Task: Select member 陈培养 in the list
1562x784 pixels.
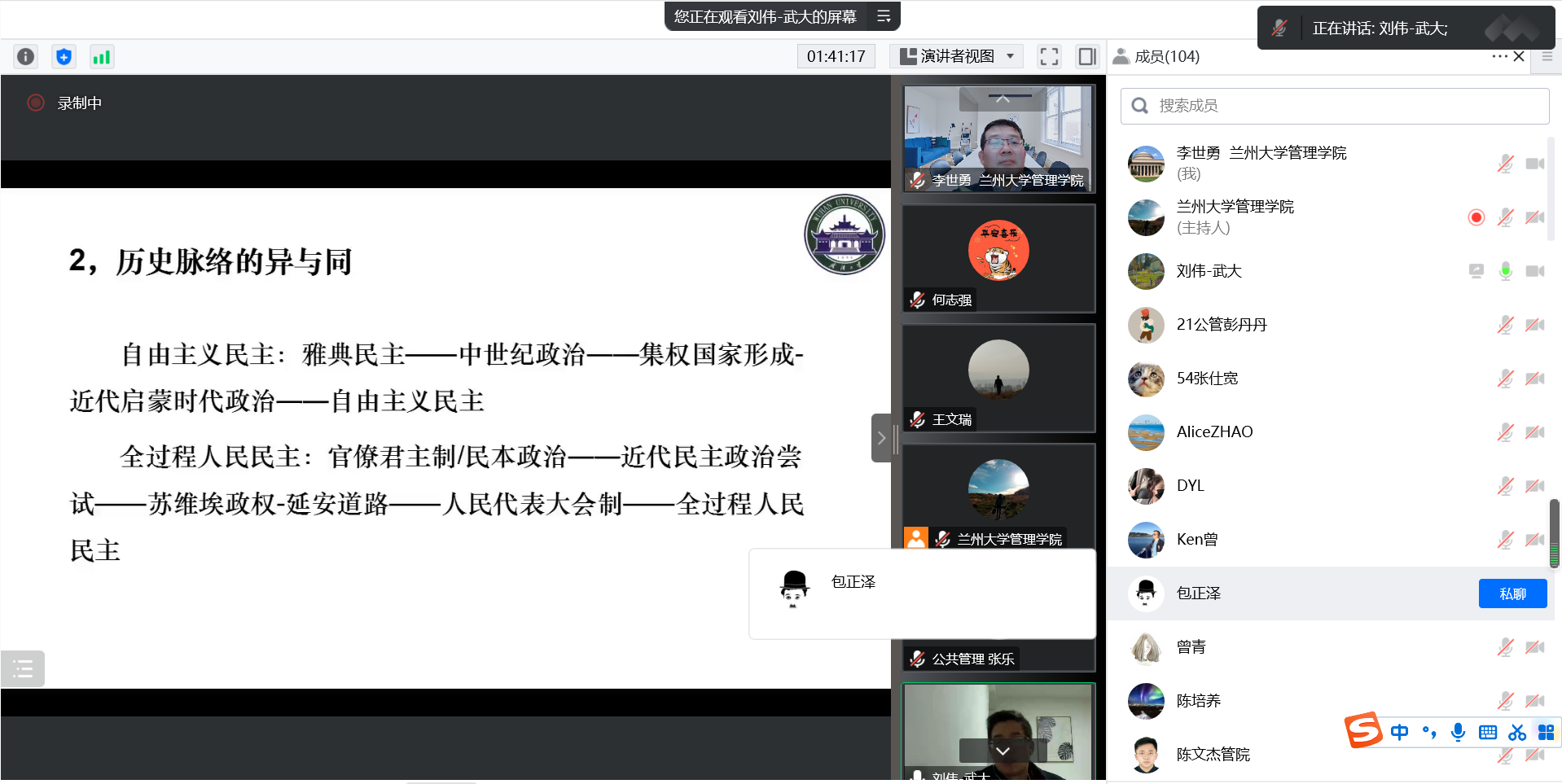Action: (1199, 701)
